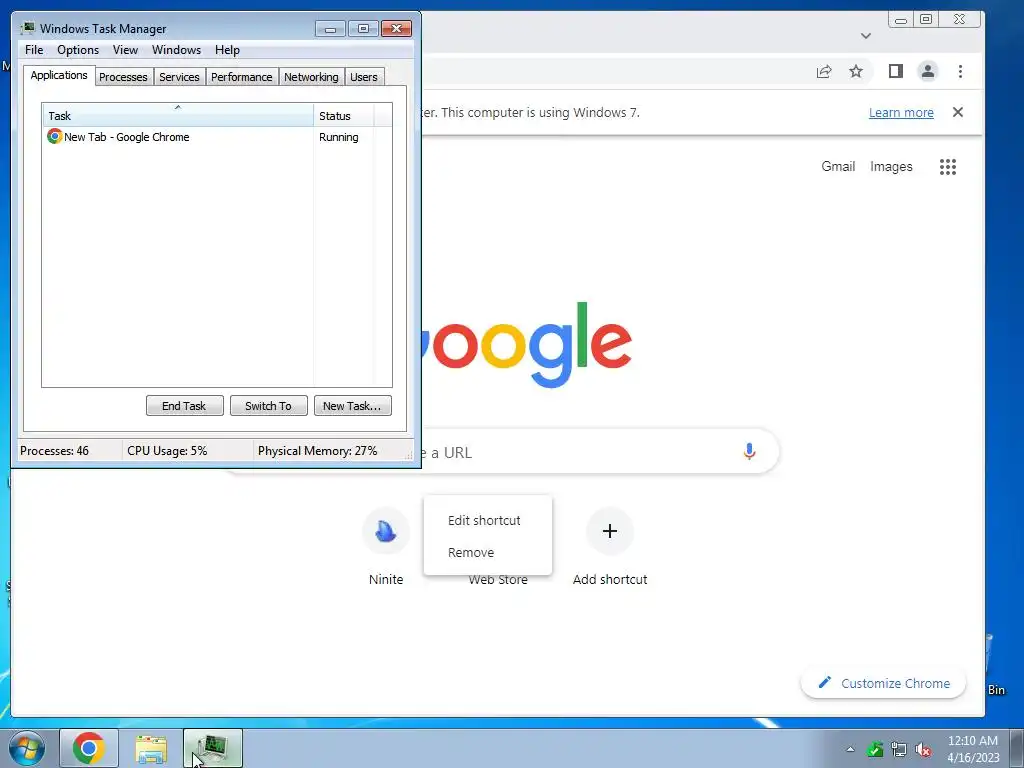Click the Chrome icon on the taskbar
The image size is (1024, 768).
(89, 748)
